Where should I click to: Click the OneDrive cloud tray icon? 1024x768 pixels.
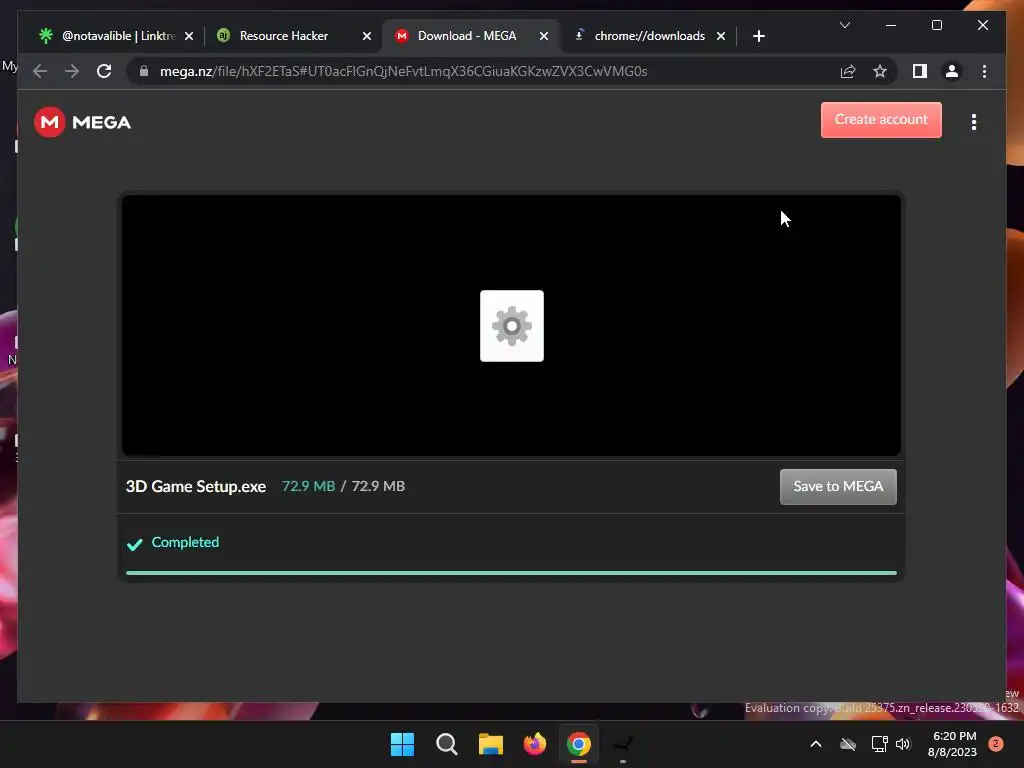click(x=848, y=744)
